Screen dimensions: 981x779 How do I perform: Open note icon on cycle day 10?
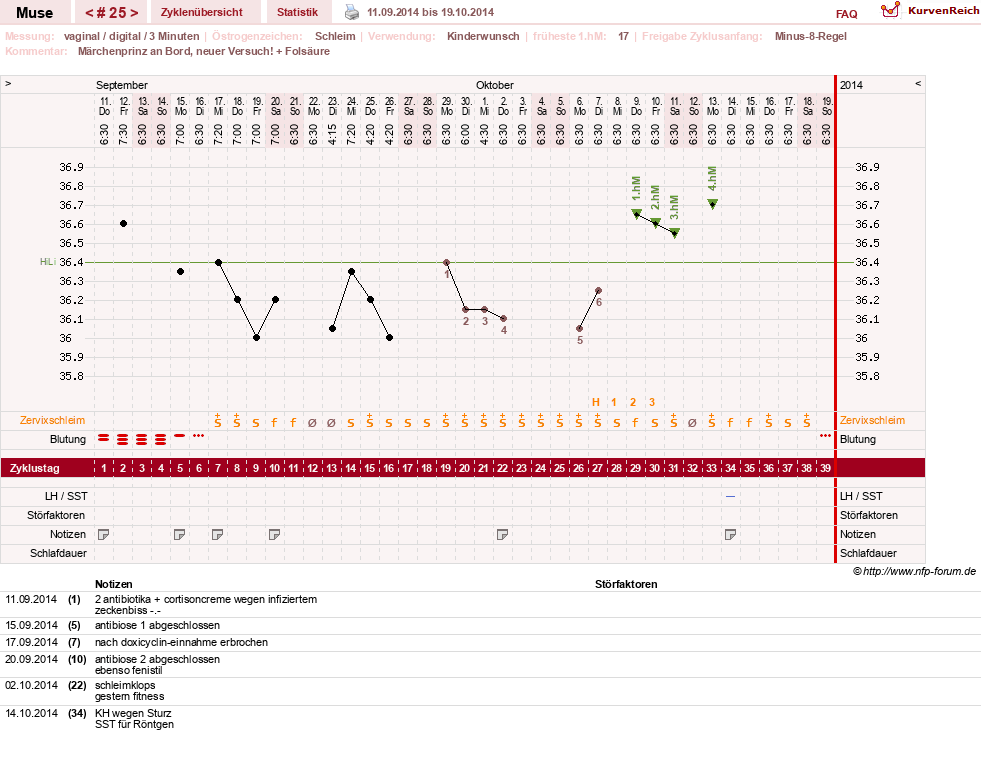274,534
